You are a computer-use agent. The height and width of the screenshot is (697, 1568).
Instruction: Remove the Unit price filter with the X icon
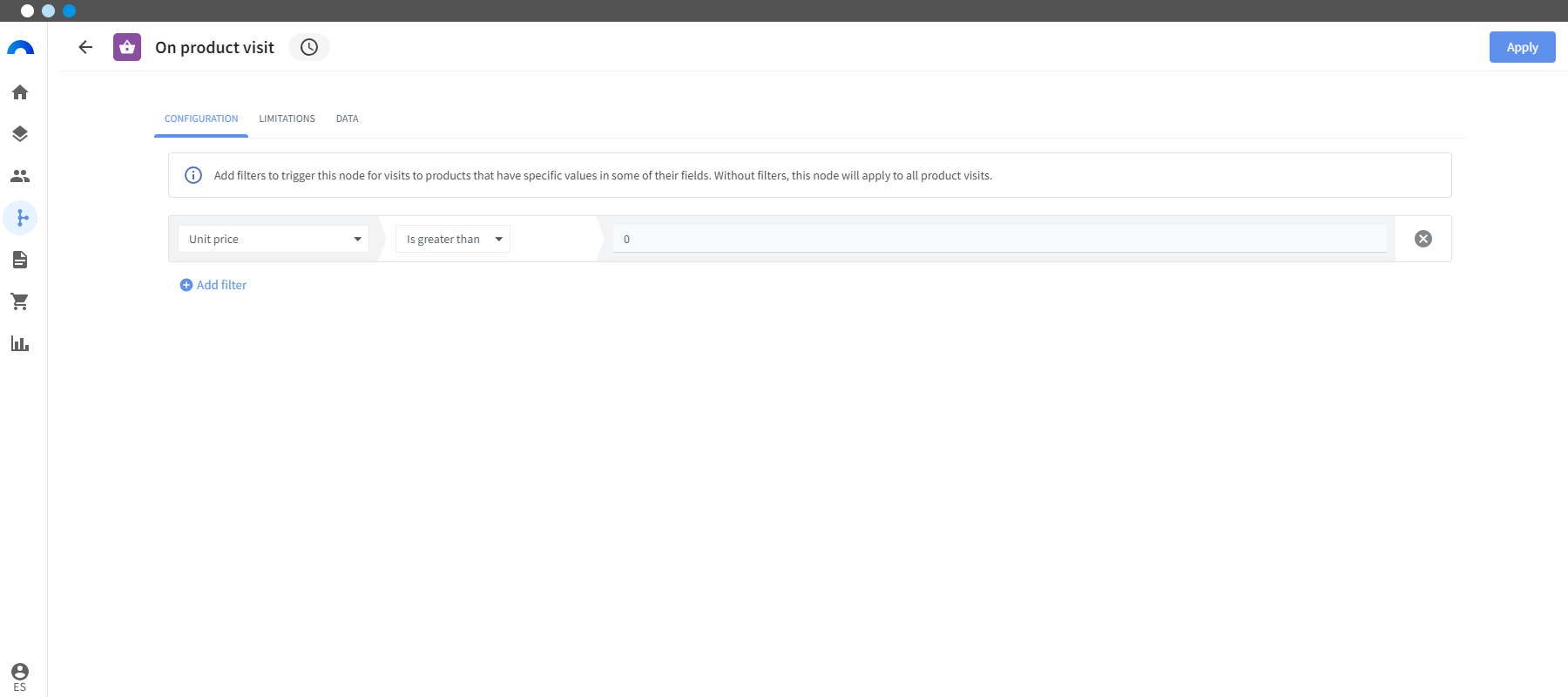pyautogui.click(x=1423, y=239)
